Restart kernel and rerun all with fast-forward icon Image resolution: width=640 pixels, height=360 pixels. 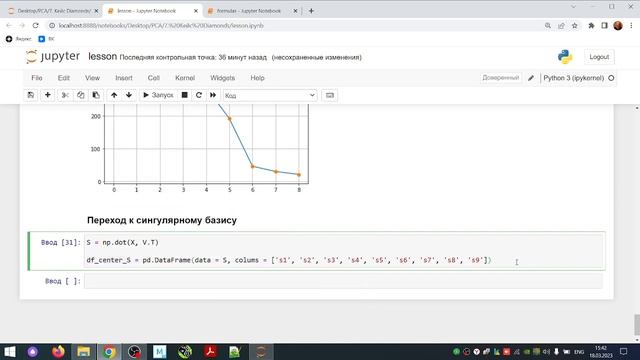[213, 95]
